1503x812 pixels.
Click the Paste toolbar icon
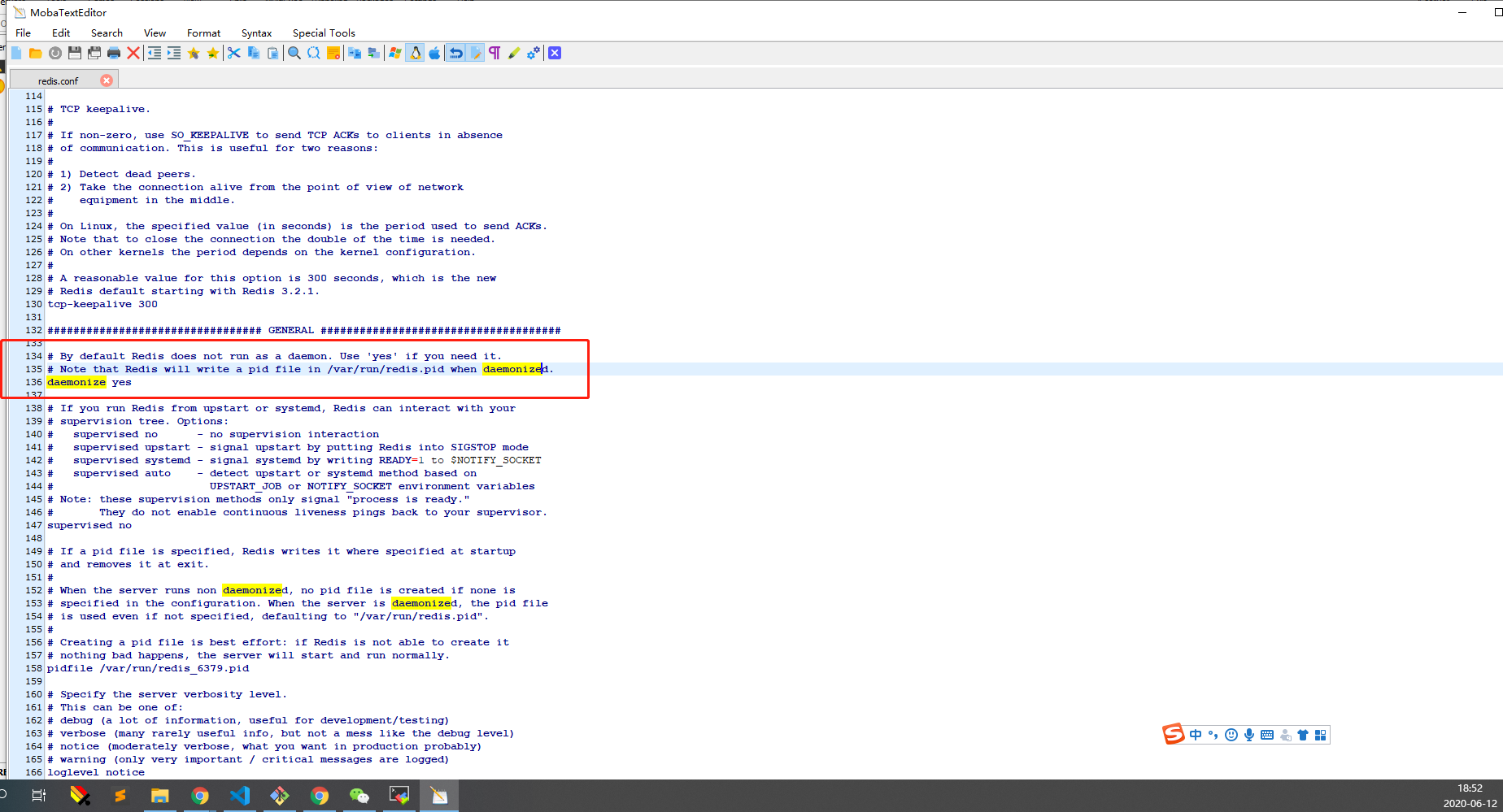pyautogui.click(x=273, y=53)
